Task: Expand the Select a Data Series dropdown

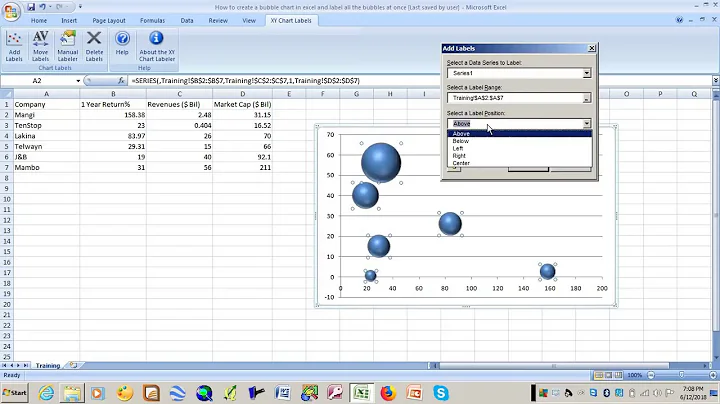Action: (x=586, y=73)
